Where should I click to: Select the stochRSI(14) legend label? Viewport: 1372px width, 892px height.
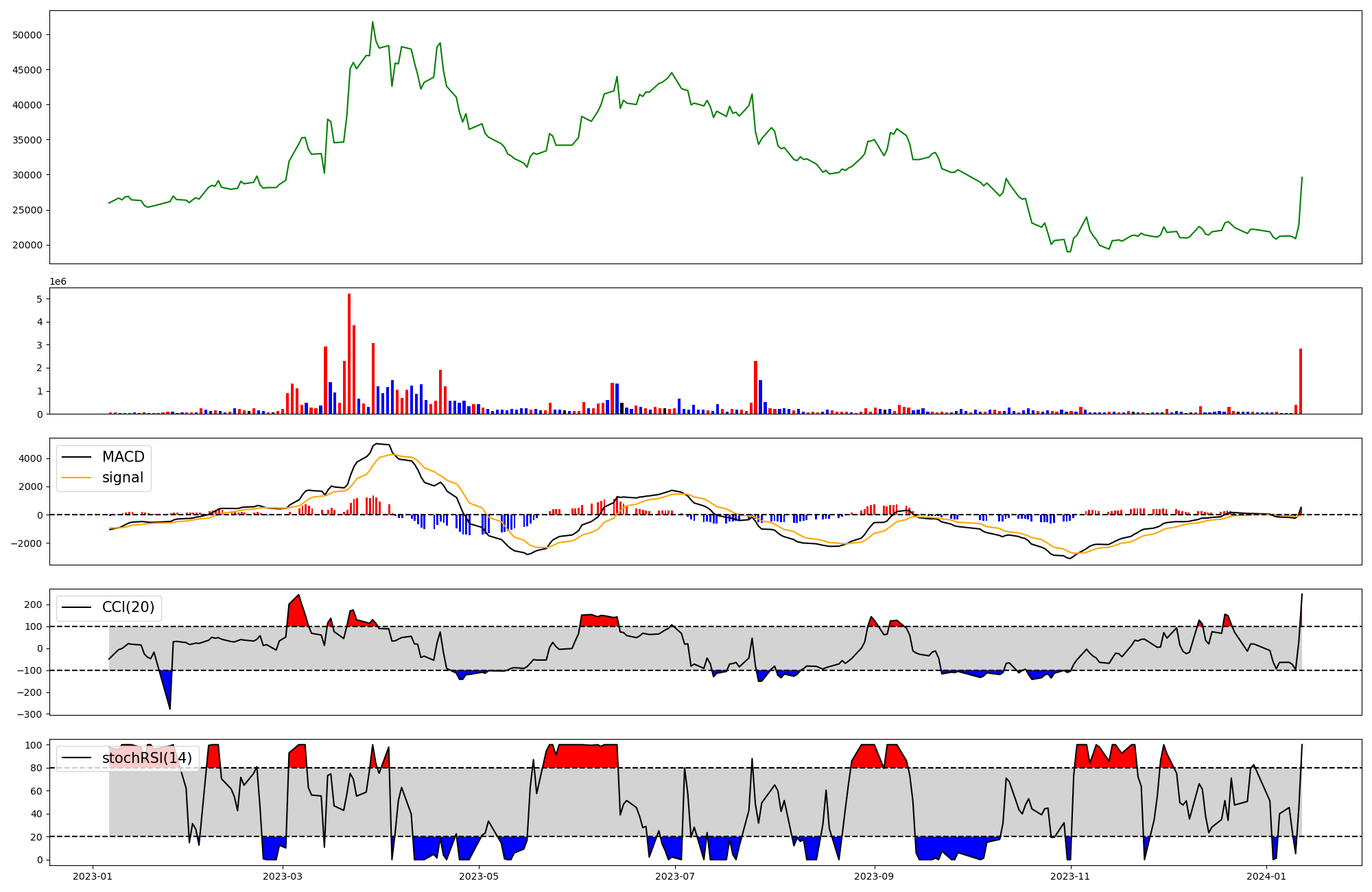coord(147,758)
